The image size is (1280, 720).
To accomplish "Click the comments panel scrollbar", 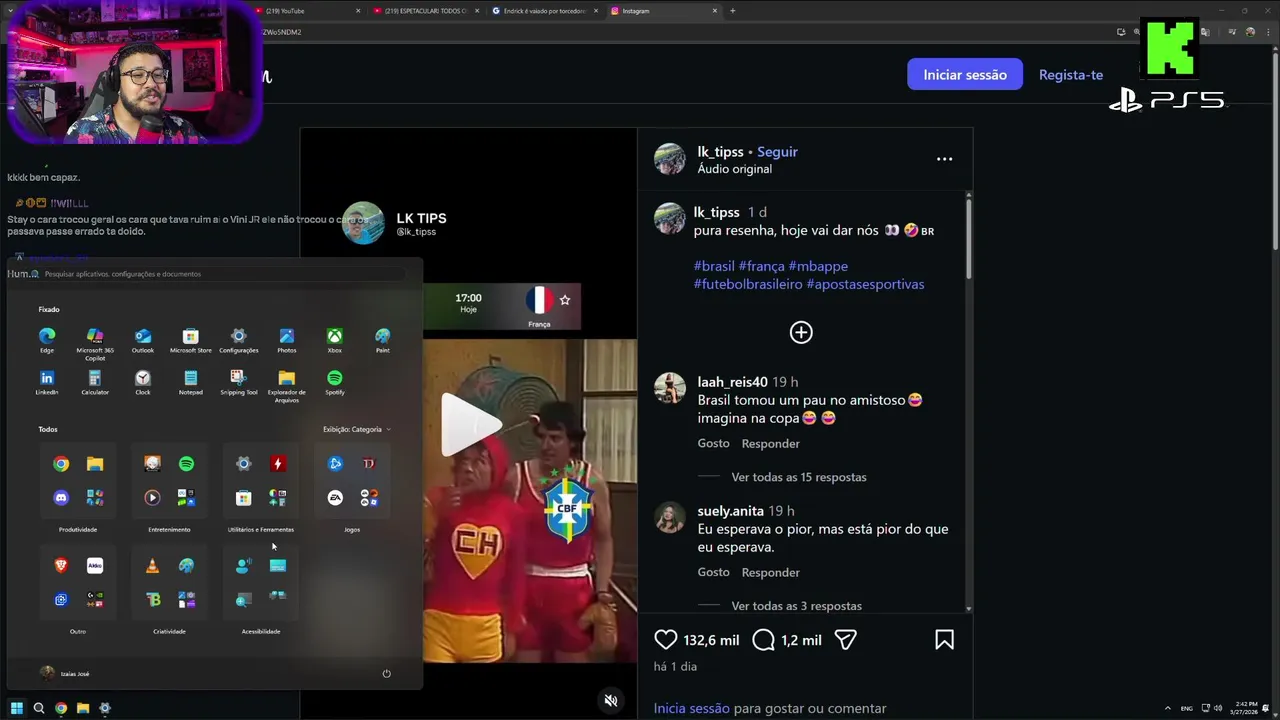I will coord(968,240).
